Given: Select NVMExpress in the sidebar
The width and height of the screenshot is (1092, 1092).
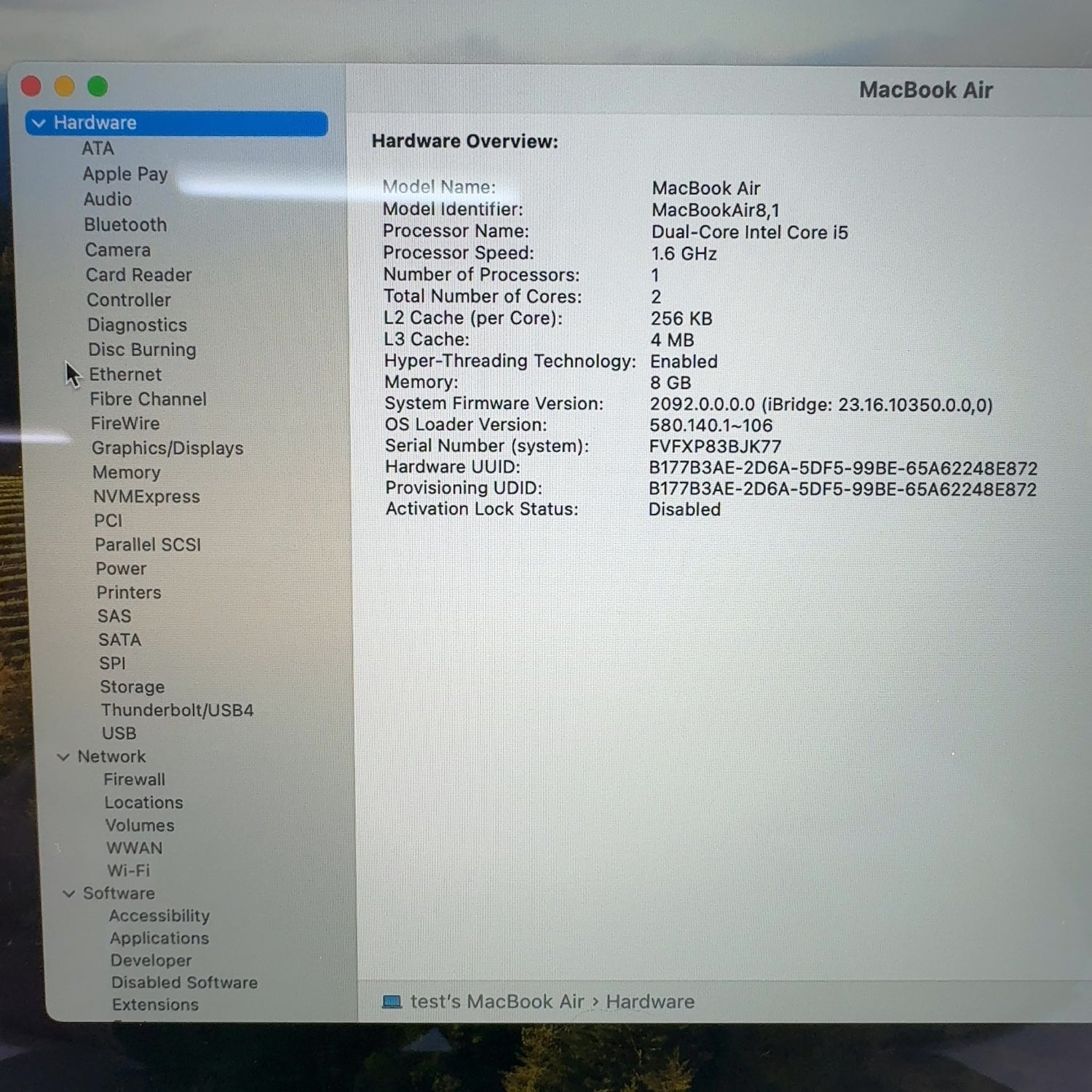Looking at the screenshot, I should click(x=146, y=497).
